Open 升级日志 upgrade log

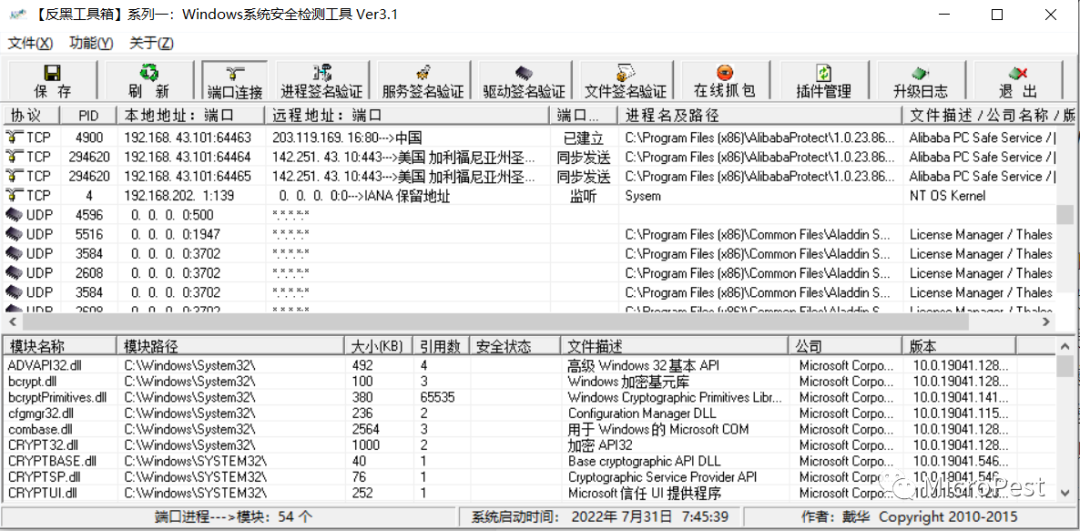(920, 81)
